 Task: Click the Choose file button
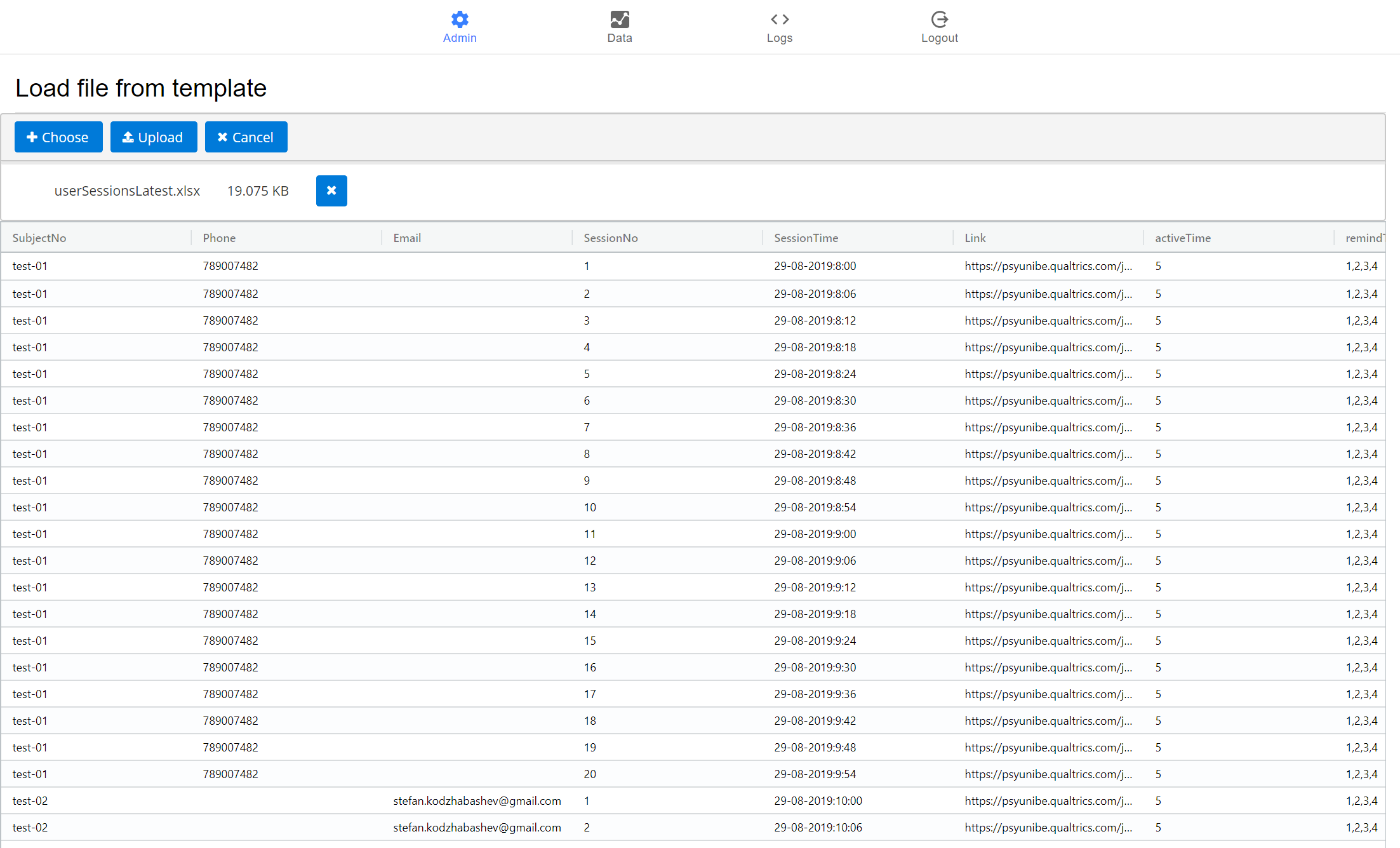coord(58,137)
